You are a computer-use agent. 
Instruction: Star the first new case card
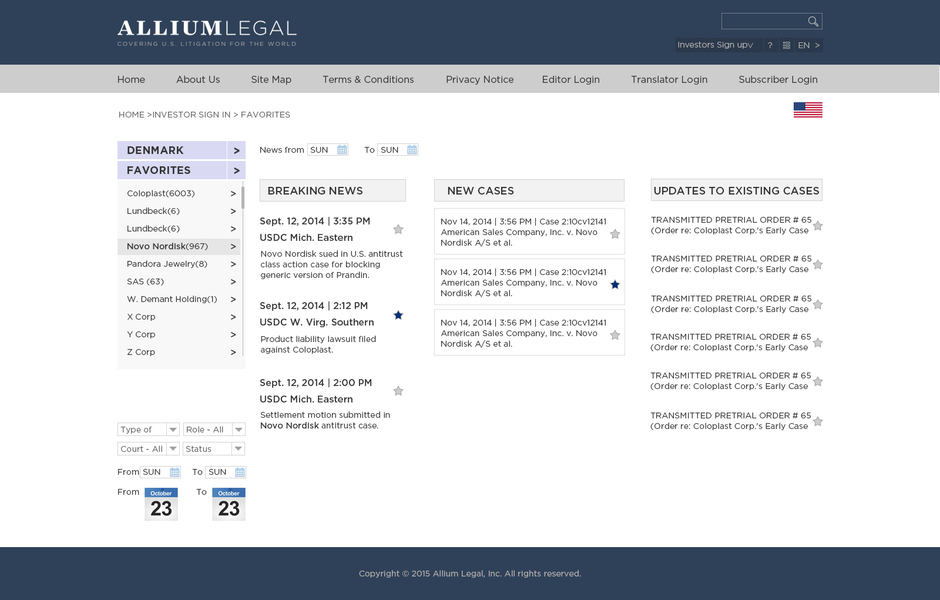tap(614, 234)
